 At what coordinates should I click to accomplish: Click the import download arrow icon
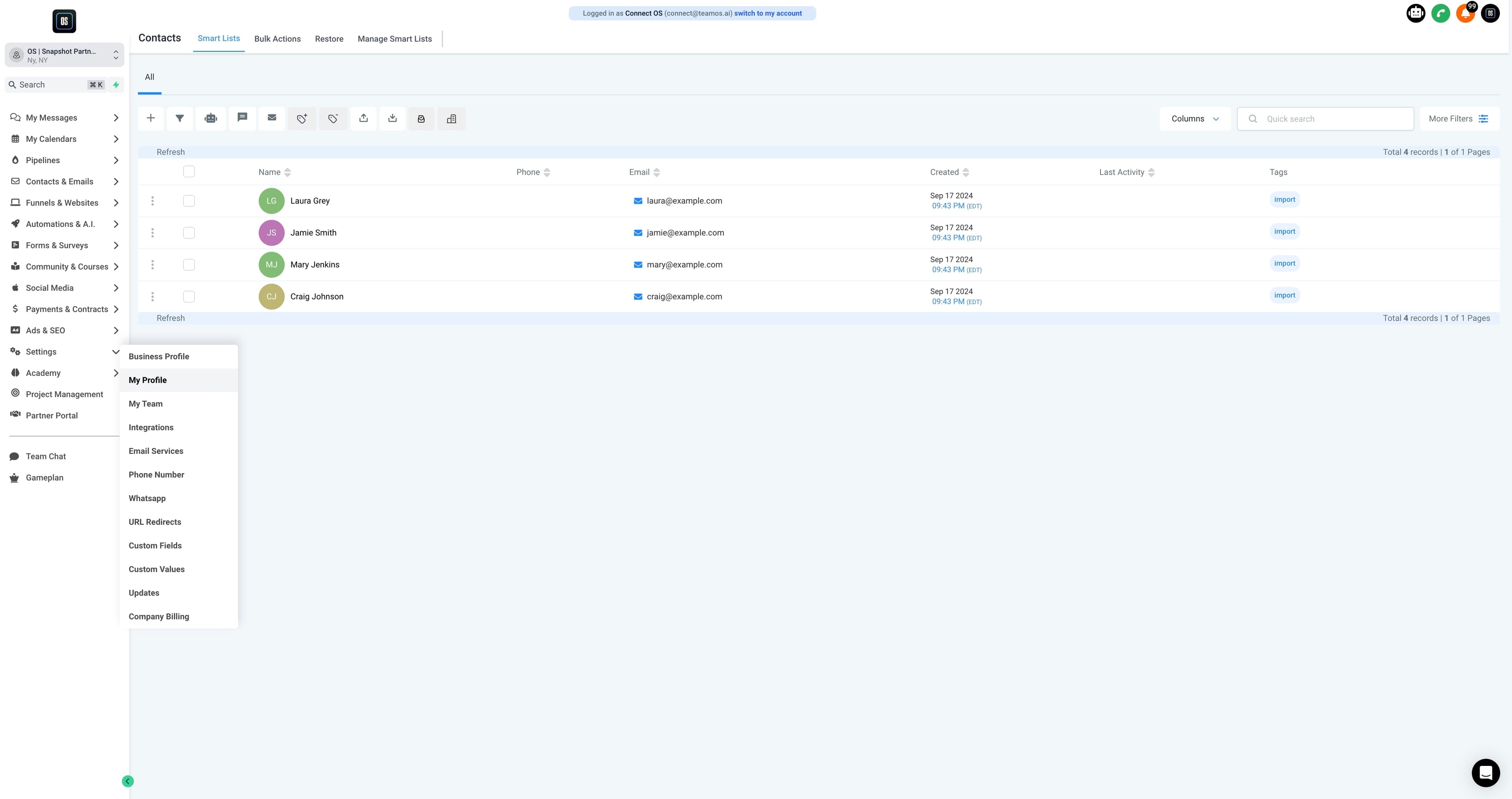[x=392, y=118]
